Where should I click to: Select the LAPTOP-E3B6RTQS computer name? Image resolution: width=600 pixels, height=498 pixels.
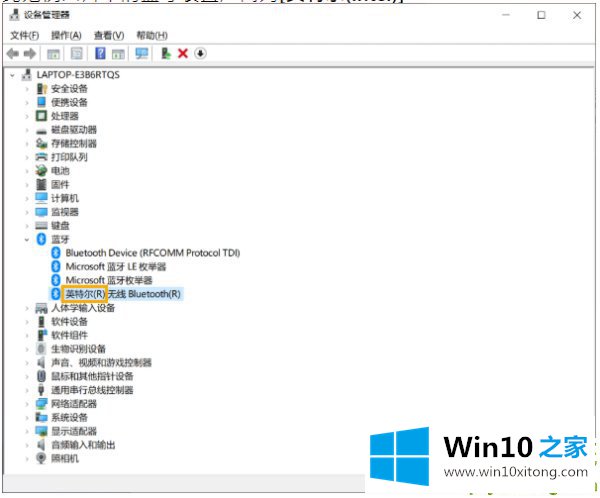[x=78, y=75]
